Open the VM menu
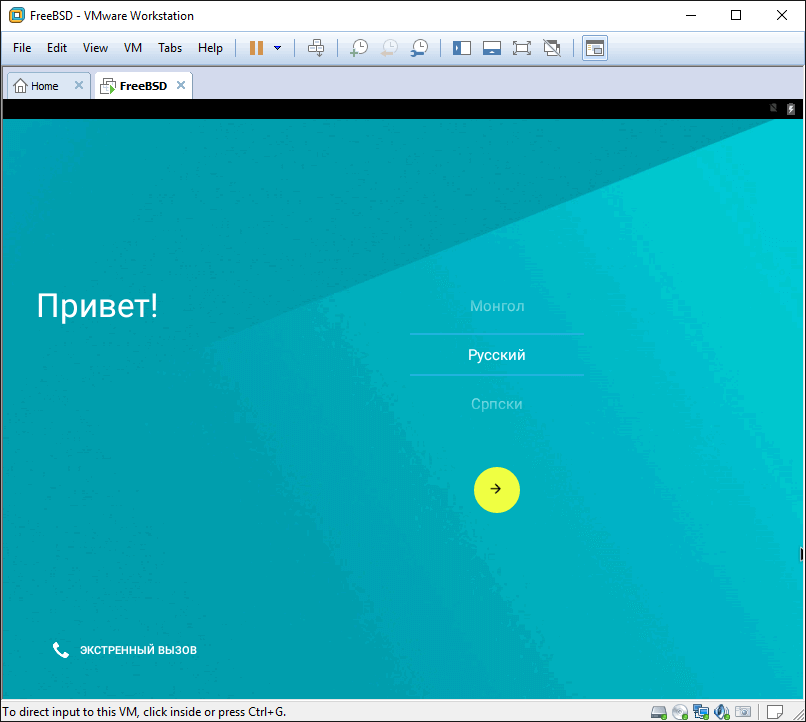The height and width of the screenshot is (722, 806). pos(133,48)
